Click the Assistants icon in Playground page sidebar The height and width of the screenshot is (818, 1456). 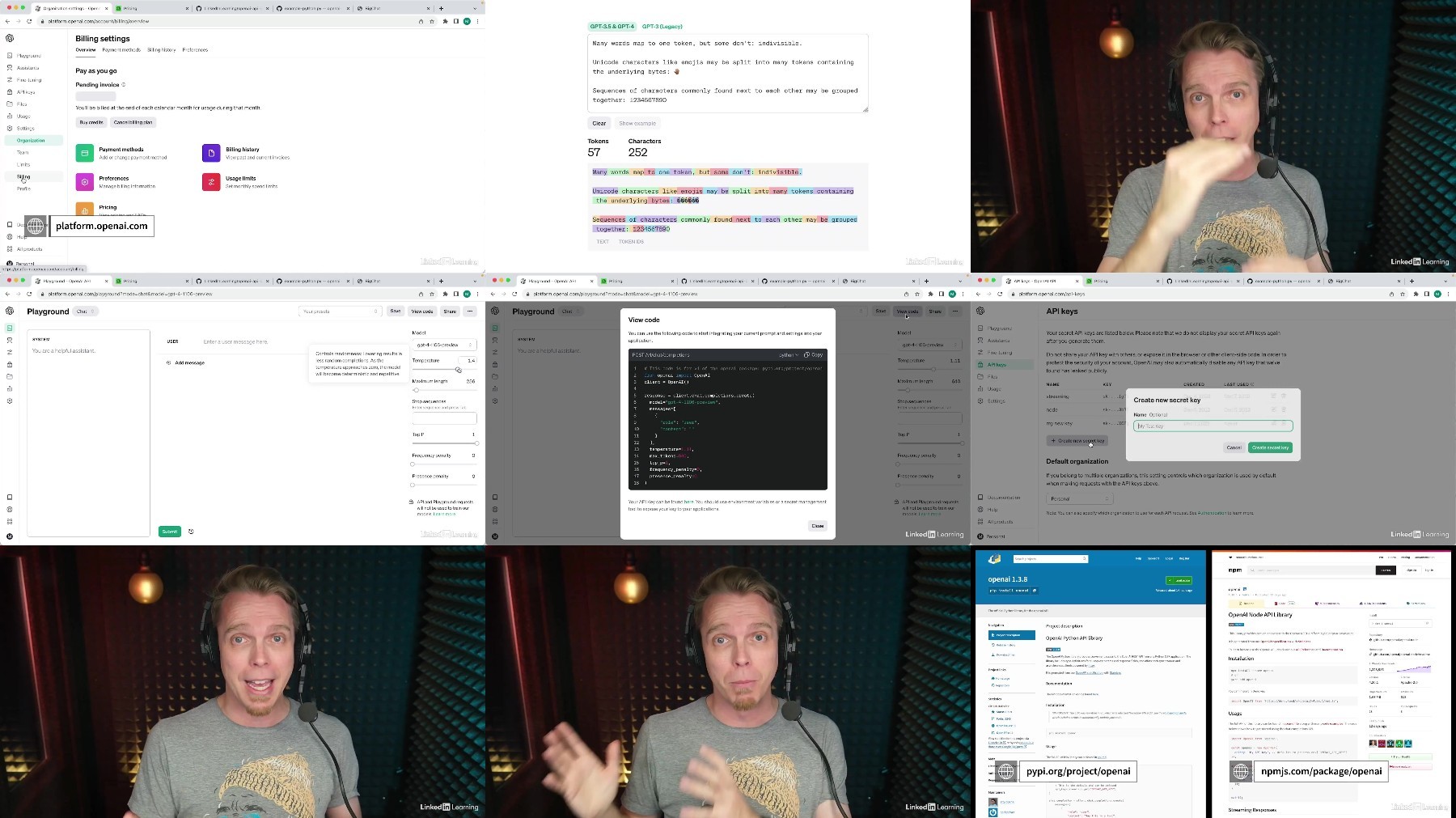tap(10, 340)
